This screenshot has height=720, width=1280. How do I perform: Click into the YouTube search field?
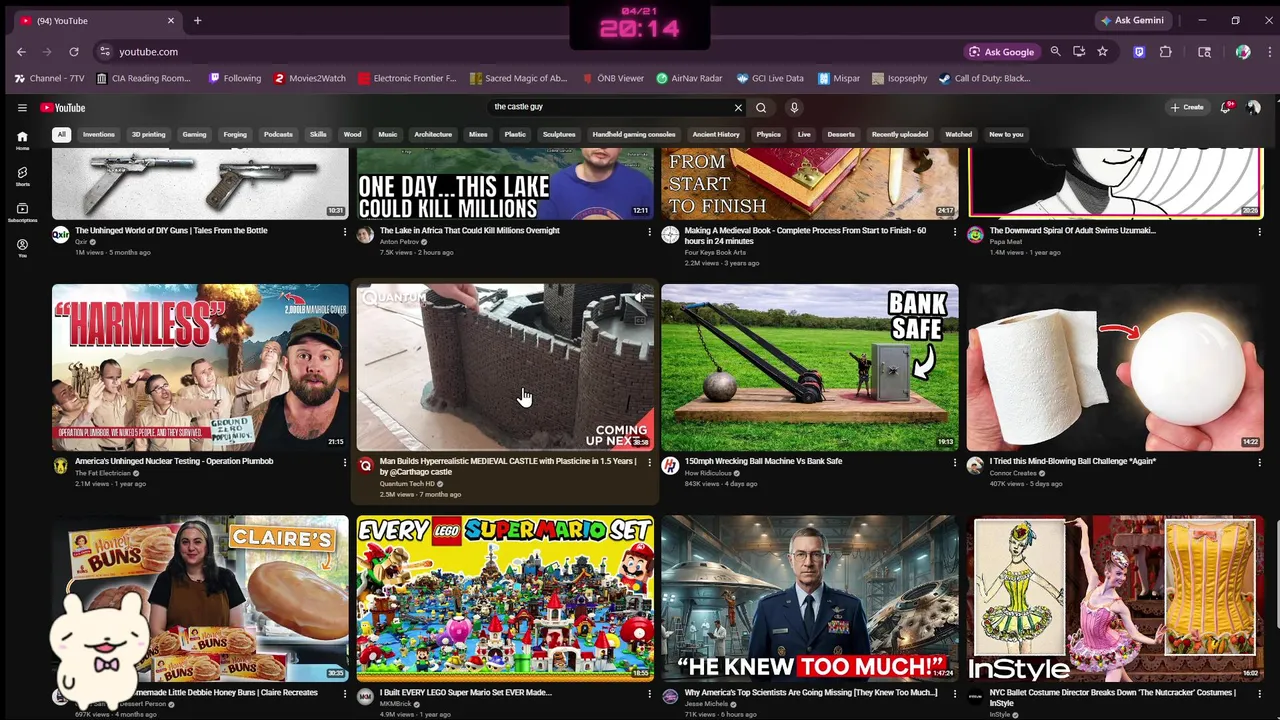pos(610,107)
